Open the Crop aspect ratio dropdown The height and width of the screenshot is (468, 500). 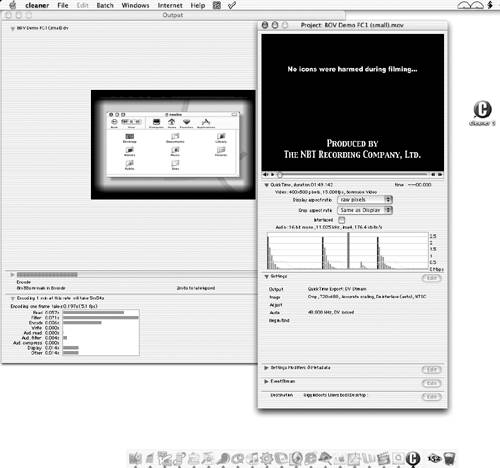click(x=365, y=210)
